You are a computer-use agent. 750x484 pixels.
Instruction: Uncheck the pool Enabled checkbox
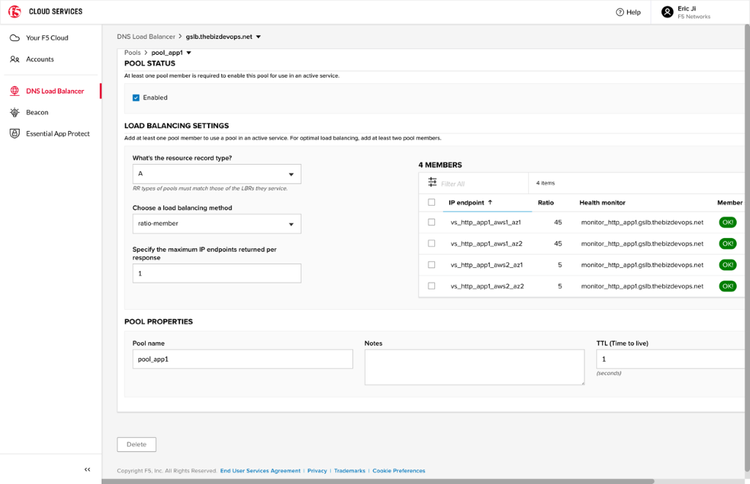click(136, 98)
